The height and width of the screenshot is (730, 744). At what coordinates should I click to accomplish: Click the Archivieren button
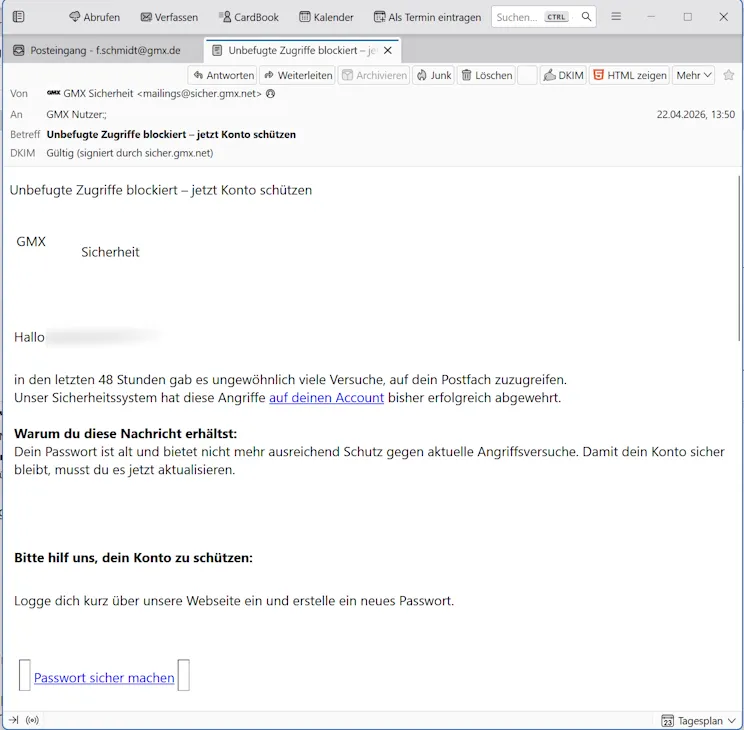pyautogui.click(x=374, y=75)
